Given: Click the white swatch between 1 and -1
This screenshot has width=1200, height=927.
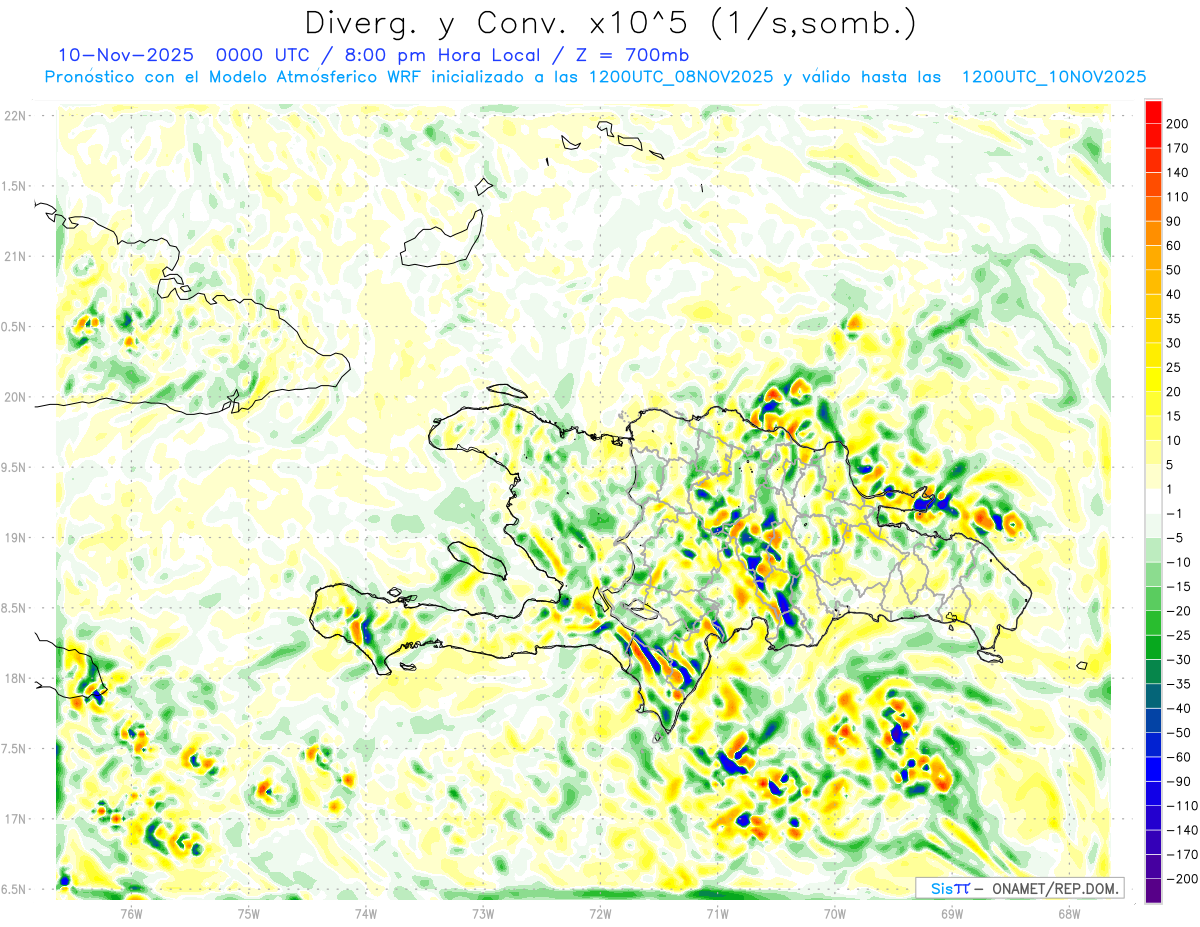Looking at the screenshot, I should coord(1153,501).
